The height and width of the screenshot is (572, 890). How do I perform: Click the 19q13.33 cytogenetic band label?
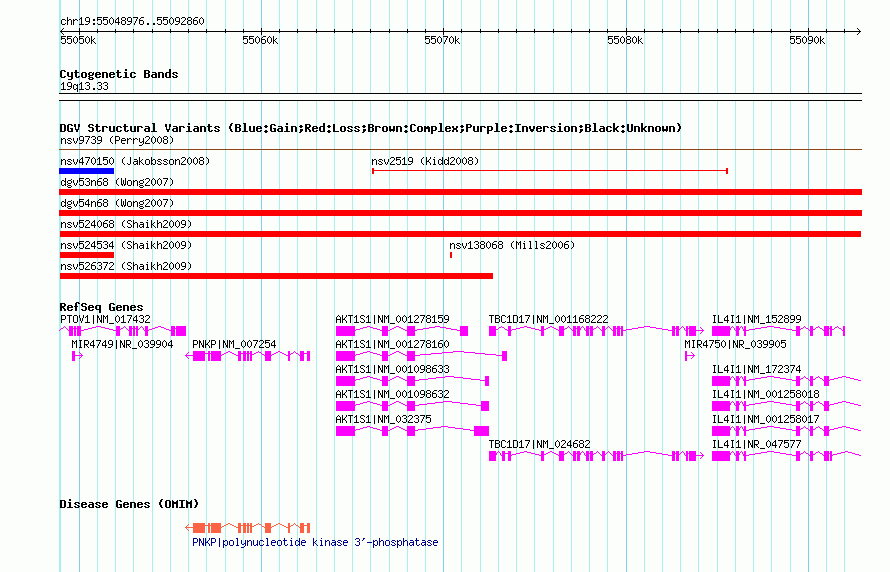pos(84,86)
